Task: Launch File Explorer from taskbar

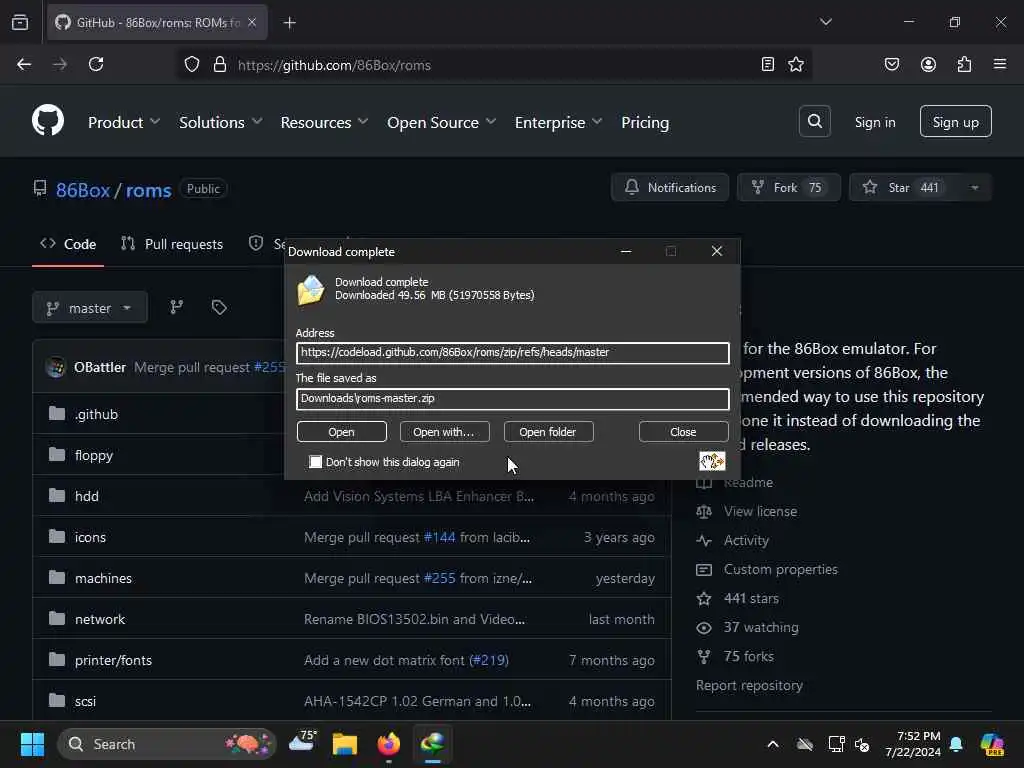Action: (x=345, y=744)
